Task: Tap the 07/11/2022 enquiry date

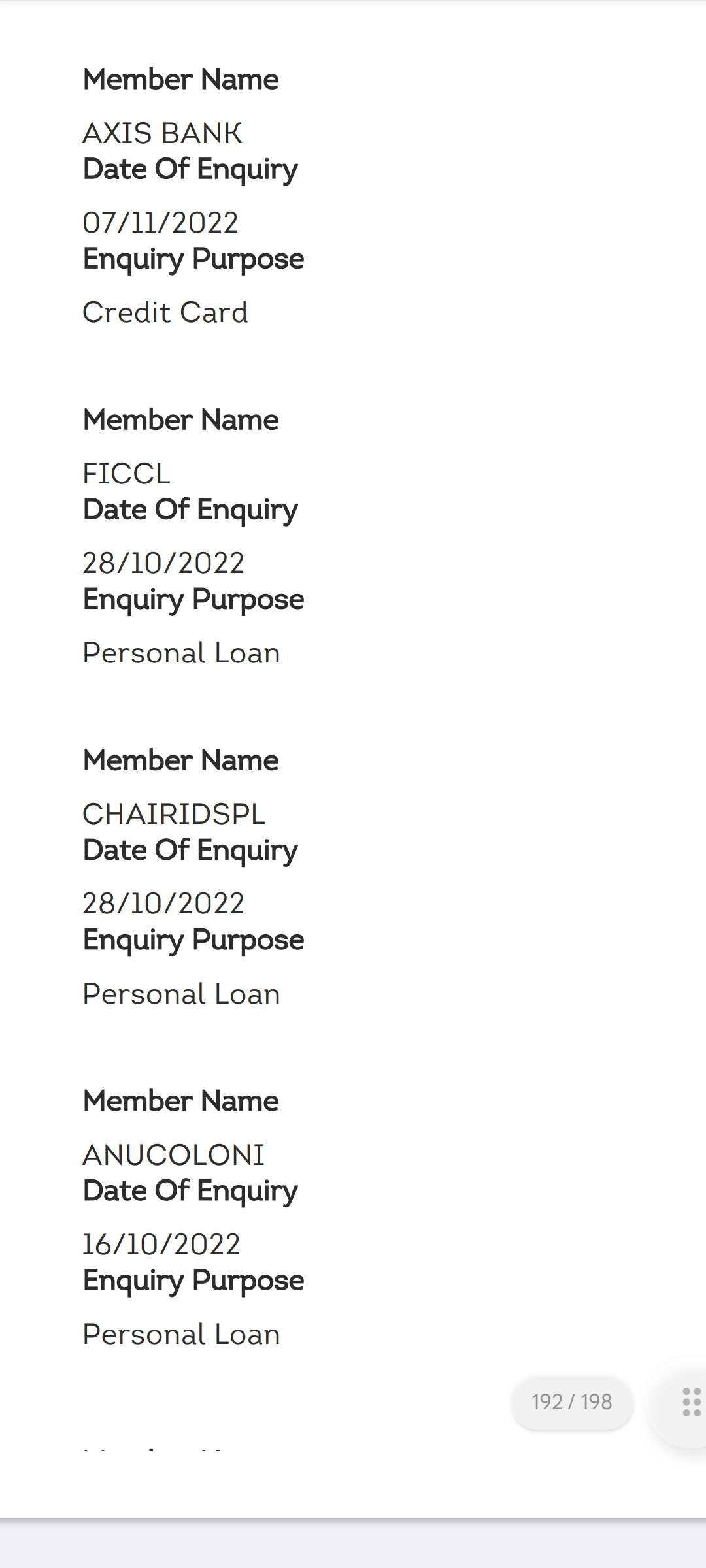Action: pos(160,223)
